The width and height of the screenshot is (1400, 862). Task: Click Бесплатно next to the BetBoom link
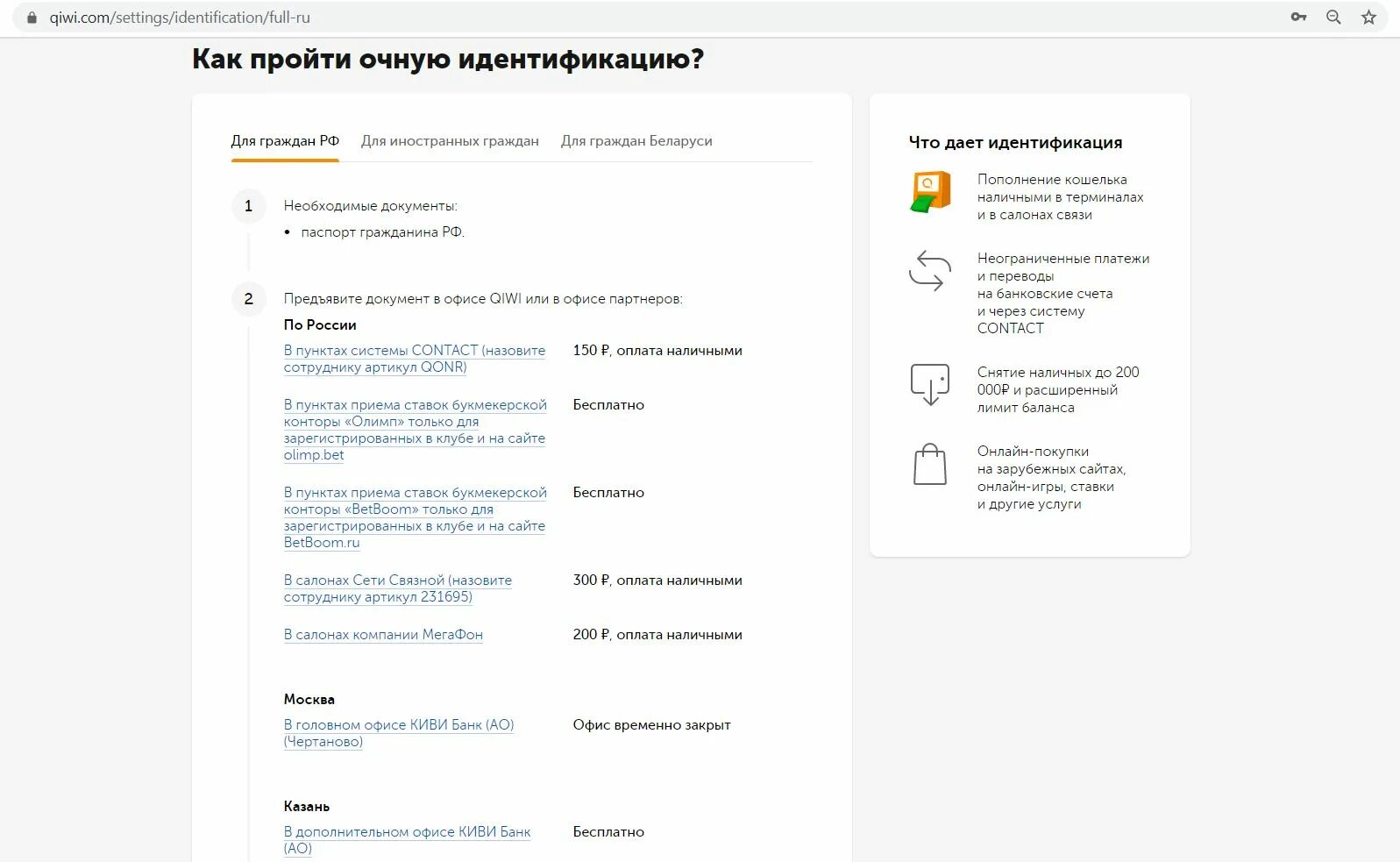(x=608, y=493)
